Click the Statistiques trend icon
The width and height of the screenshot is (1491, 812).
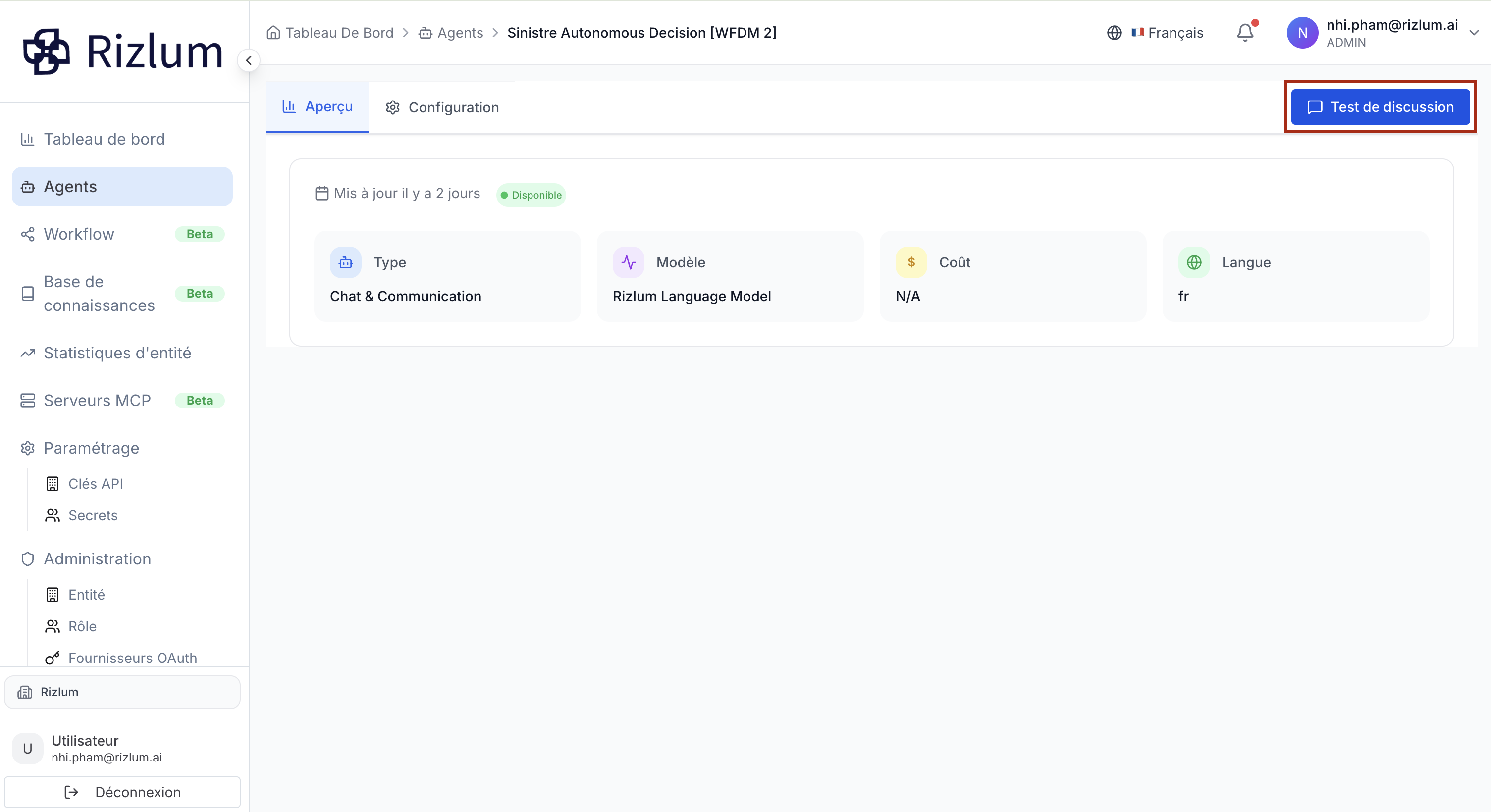pos(28,353)
